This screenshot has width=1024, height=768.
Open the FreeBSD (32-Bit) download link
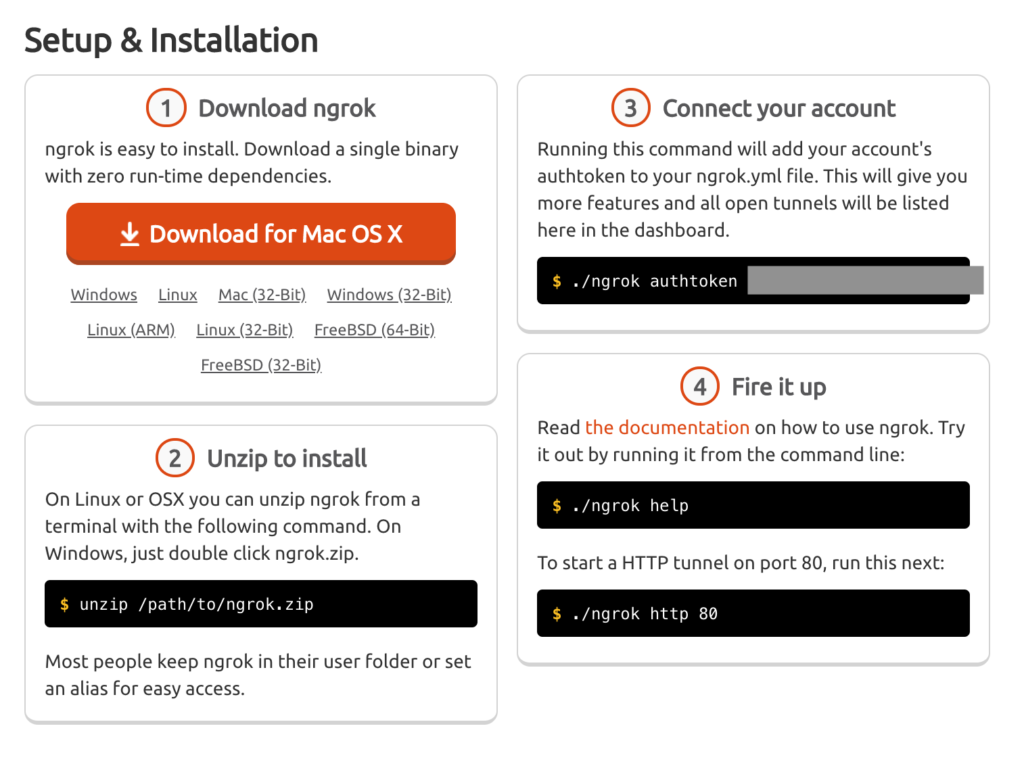(261, 365)
